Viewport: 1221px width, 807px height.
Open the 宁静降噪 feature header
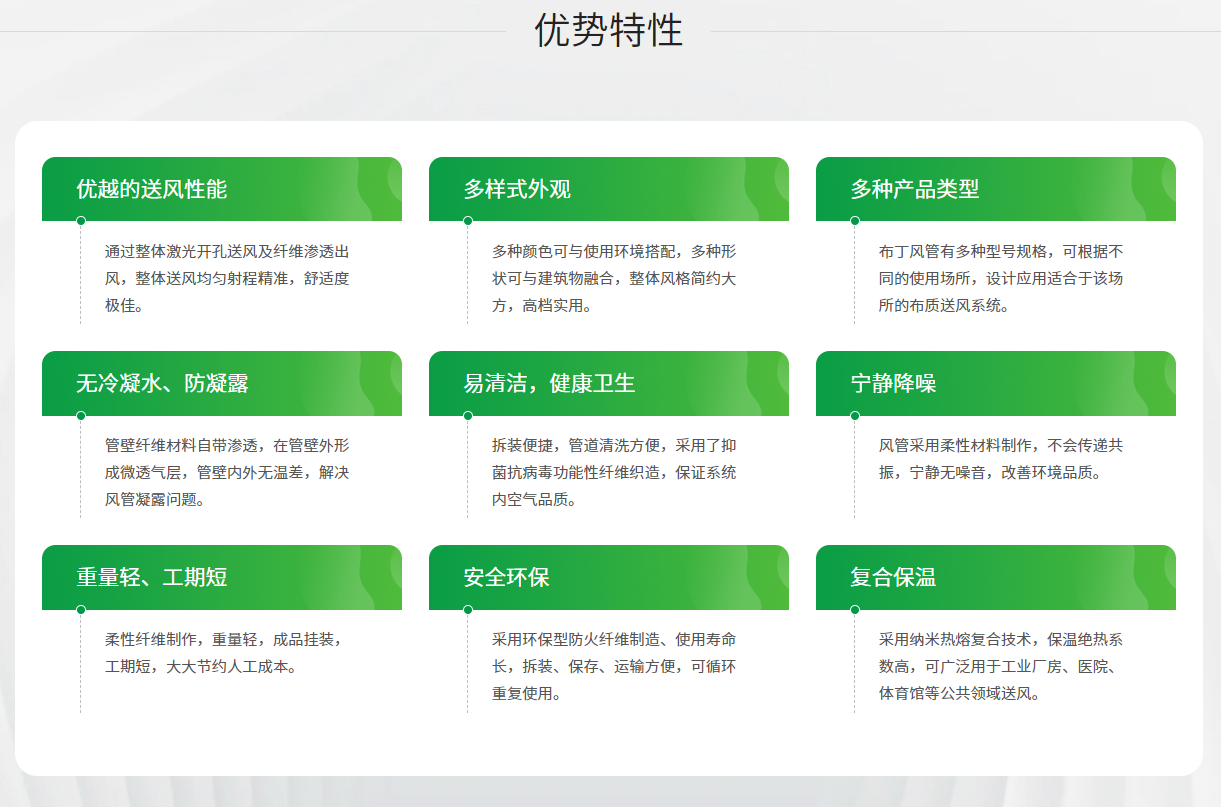995,383
